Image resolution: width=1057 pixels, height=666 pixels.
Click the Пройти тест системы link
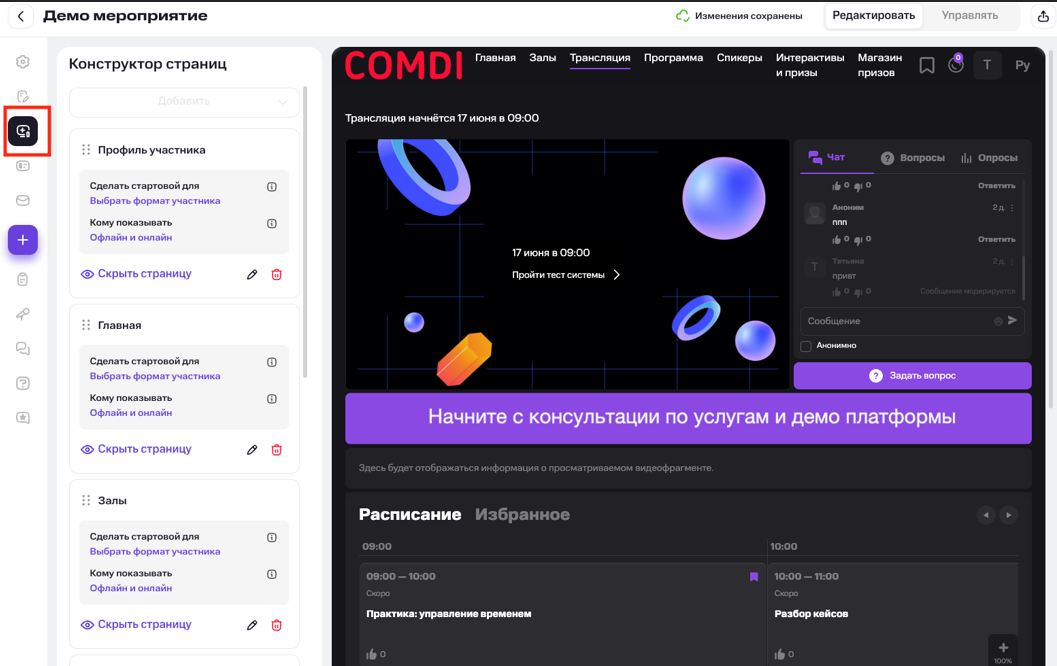[566, 275]
